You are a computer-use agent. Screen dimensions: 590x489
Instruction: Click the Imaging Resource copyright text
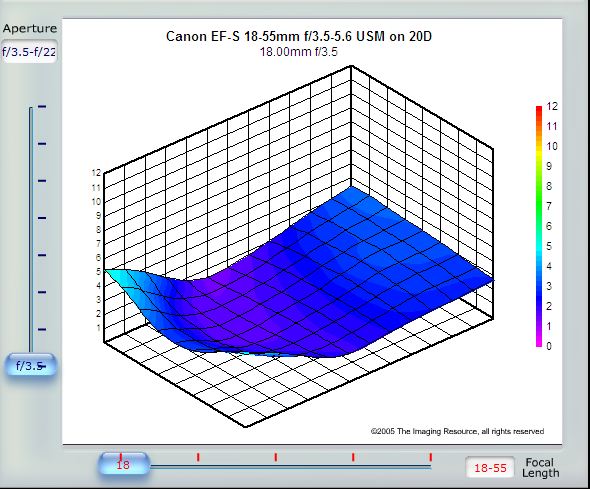click(x=457, y=431)
